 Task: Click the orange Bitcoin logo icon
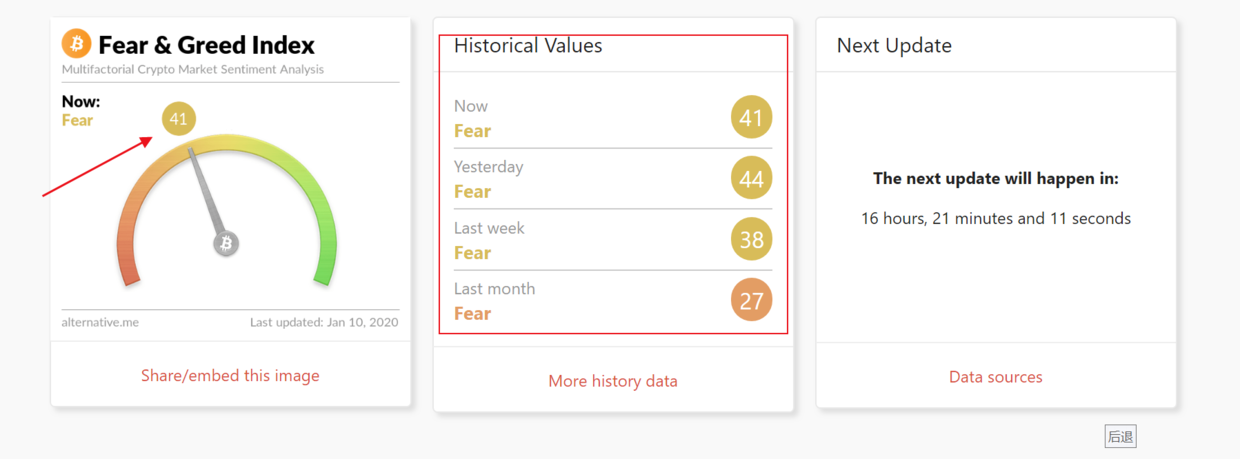pos(76,44)
